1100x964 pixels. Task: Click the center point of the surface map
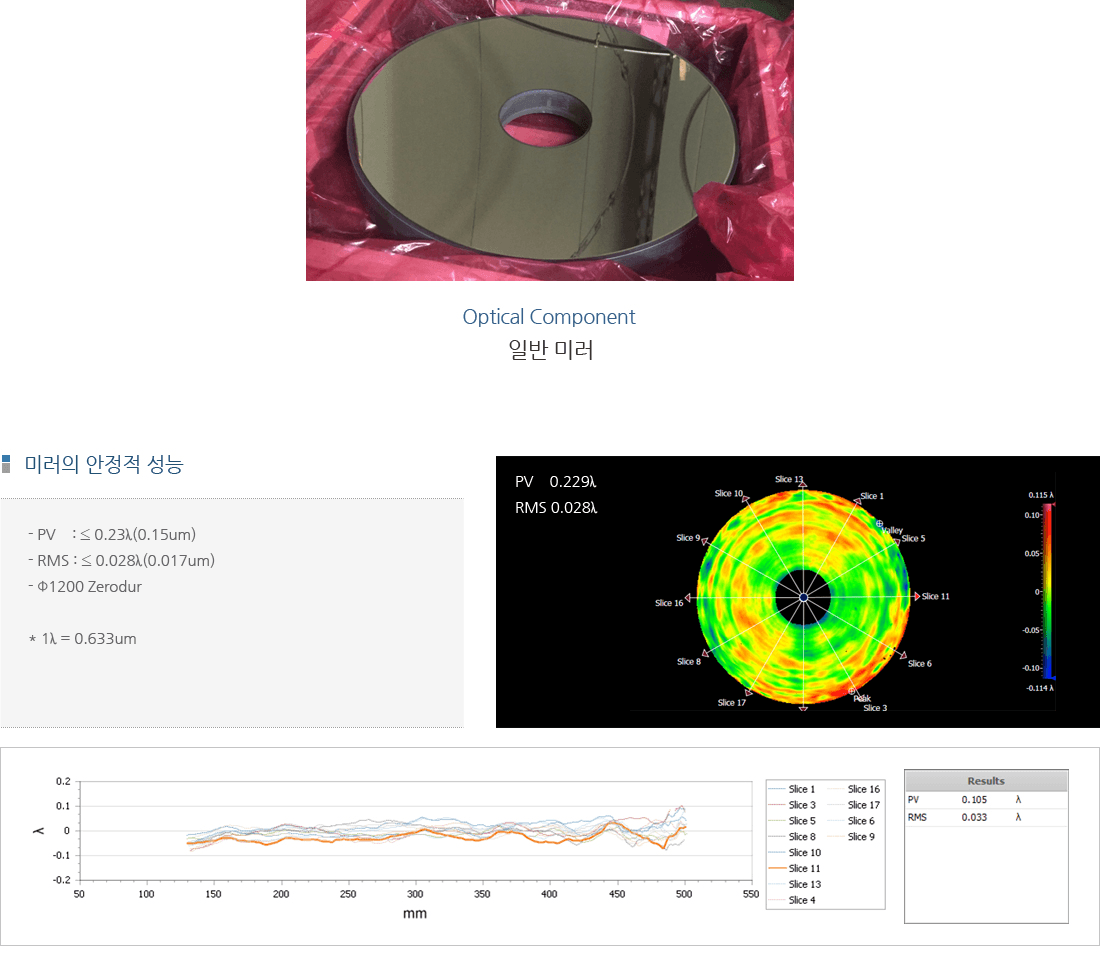(803, 598)
